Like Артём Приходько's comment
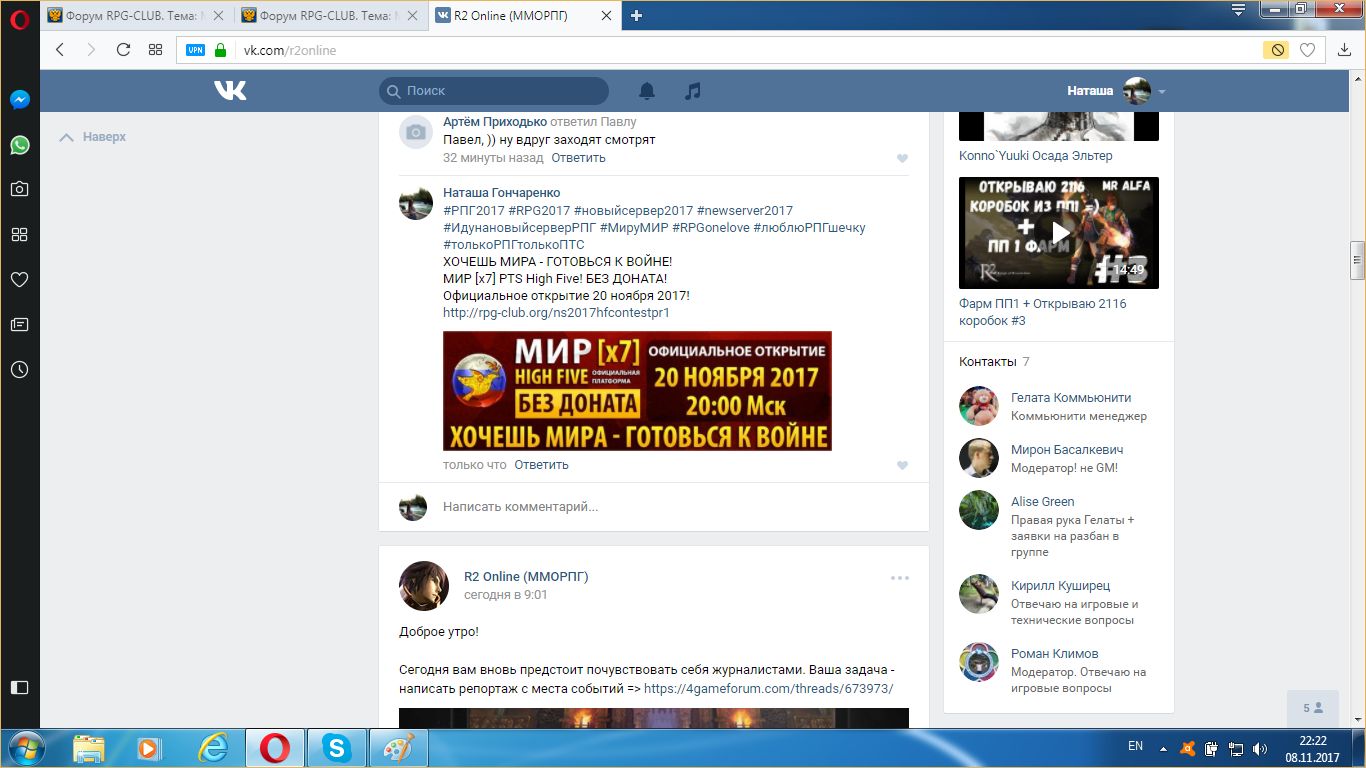Image resolution: width=1366 pixels, height=768 pixels. 902,158
